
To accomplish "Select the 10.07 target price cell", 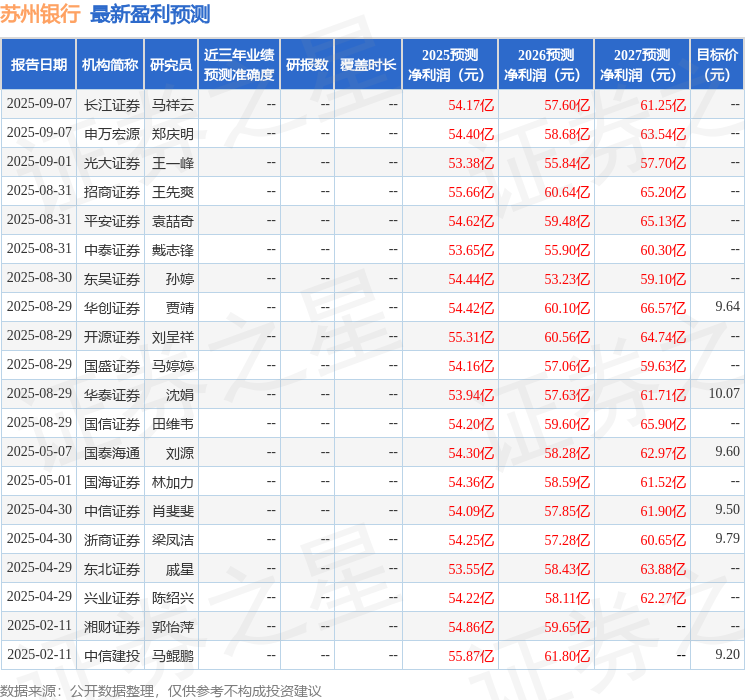I will 723,394.
